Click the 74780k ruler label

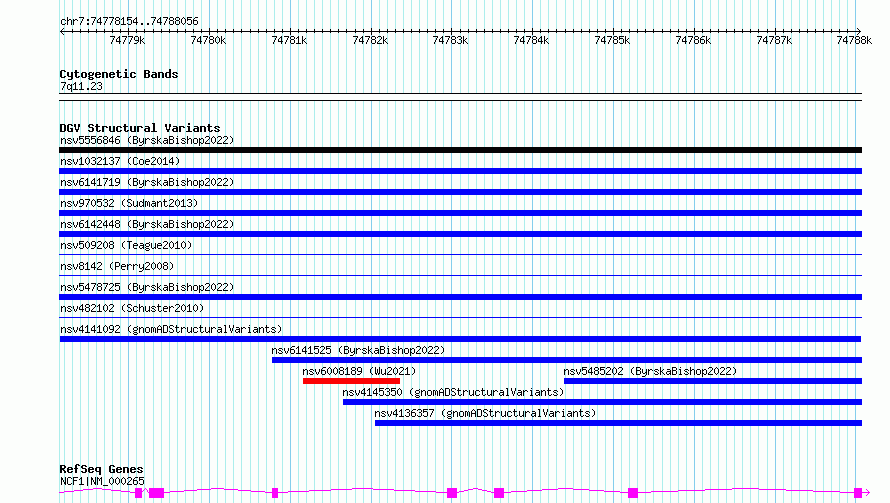pos(208,40)
